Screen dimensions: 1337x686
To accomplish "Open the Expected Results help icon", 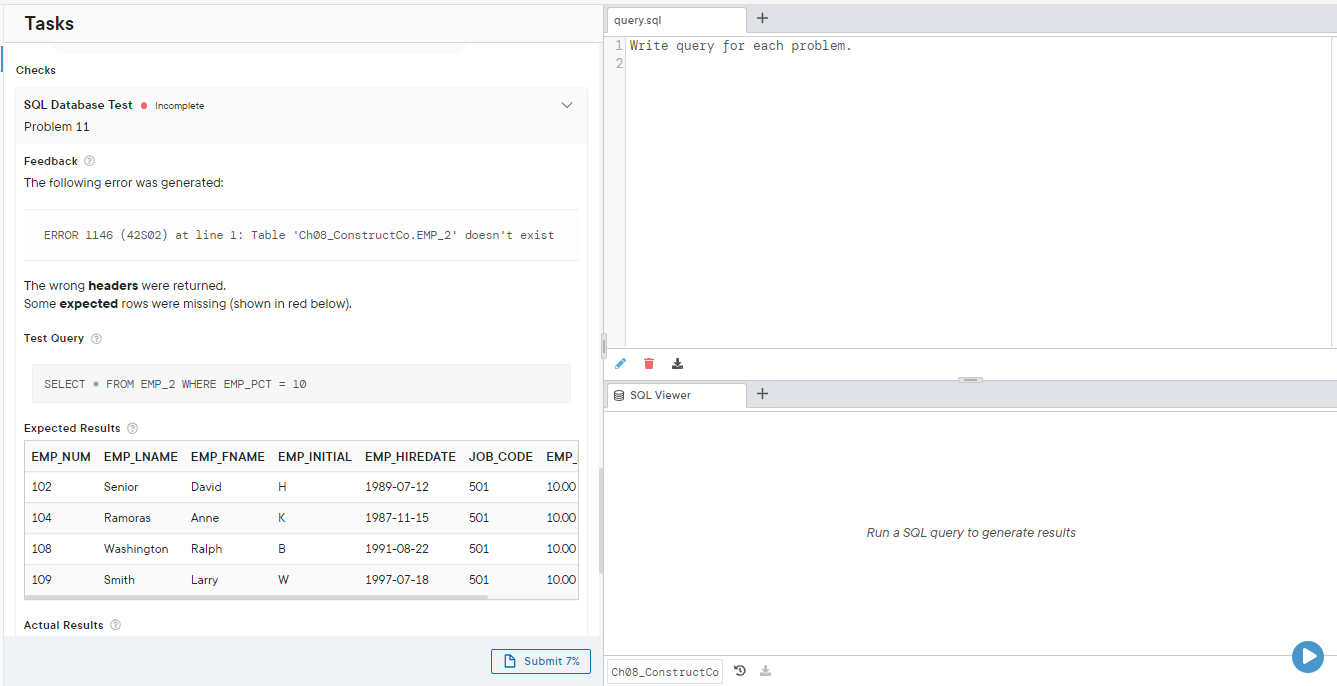I will [132, 428].
